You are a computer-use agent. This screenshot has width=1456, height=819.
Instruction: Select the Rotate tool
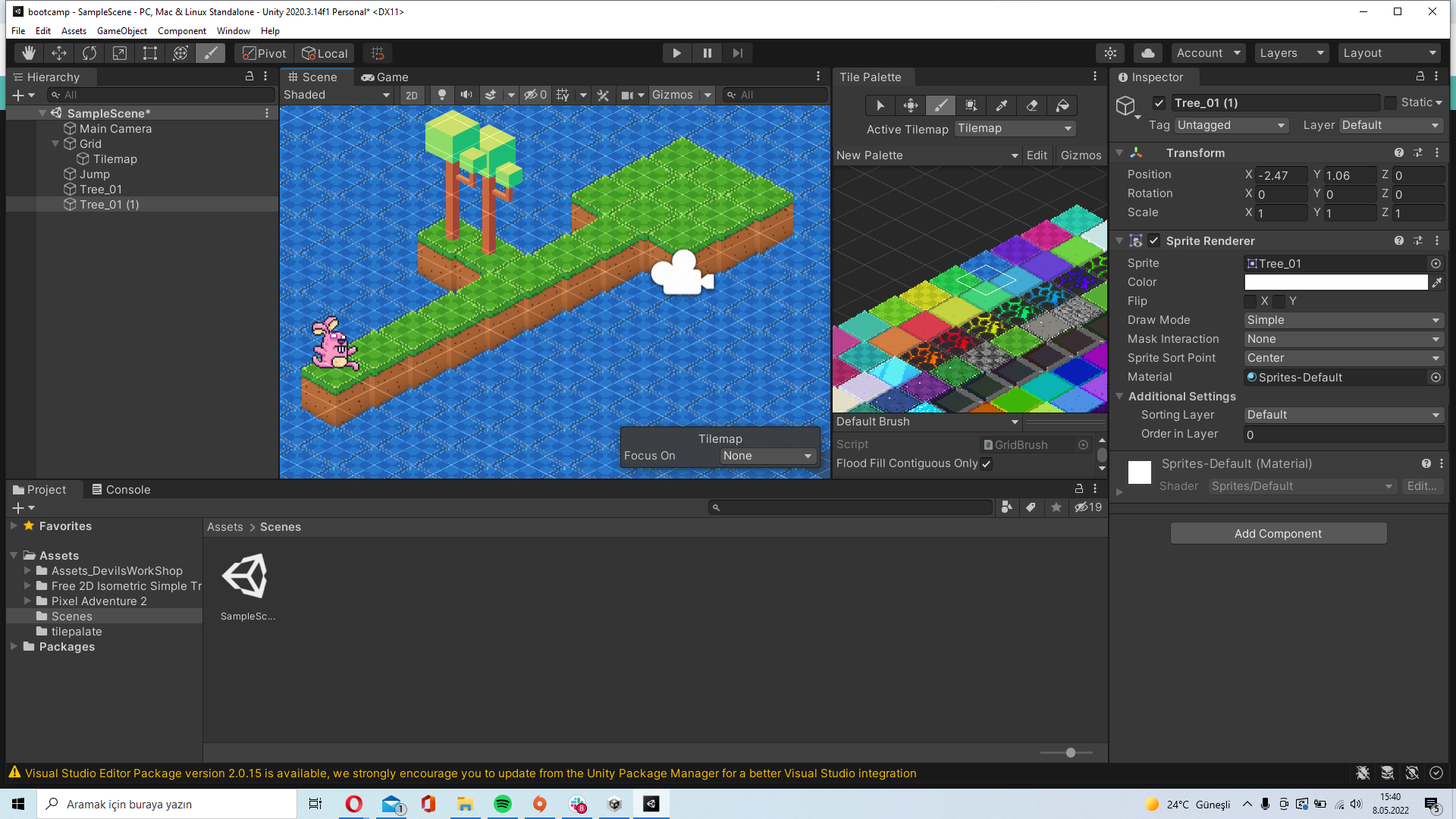click(x=89, y=52)
